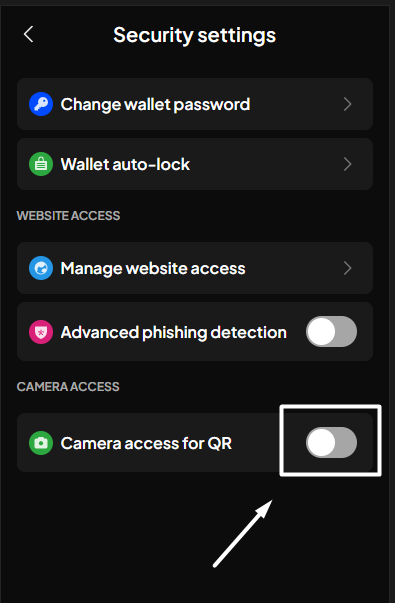Click the Security settings title

(x=195, y=35)
